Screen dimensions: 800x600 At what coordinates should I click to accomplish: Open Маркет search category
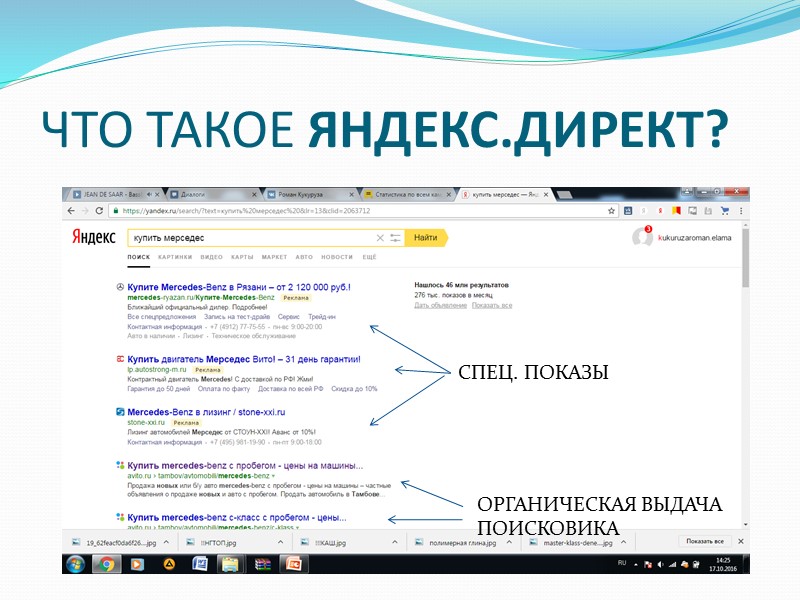(x=274, y=257)
